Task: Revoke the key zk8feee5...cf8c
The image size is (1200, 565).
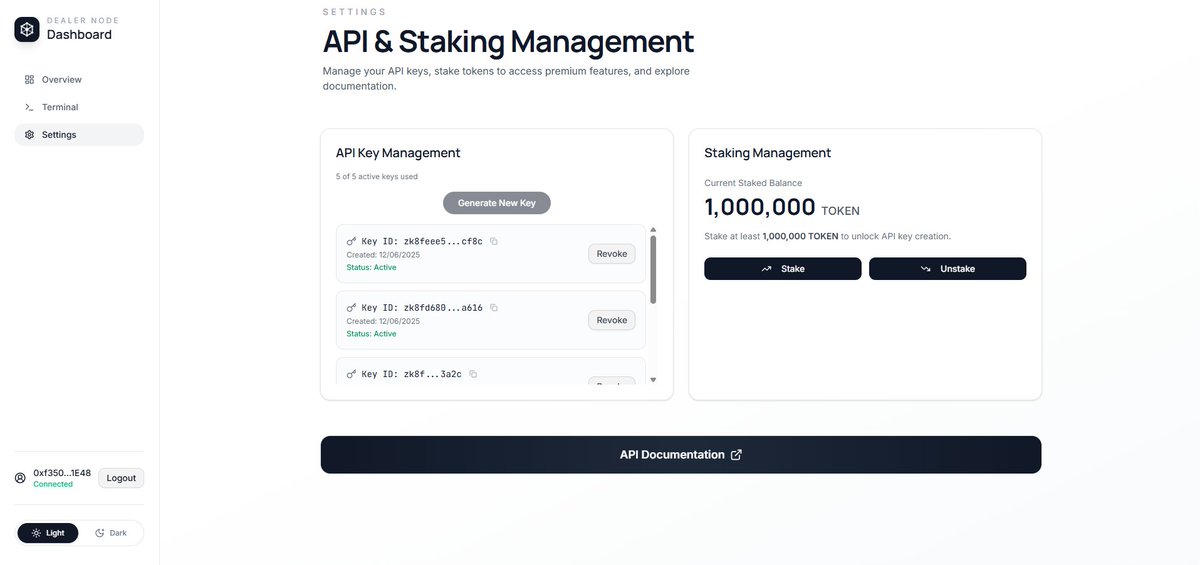Action: [x=611, y=254]
